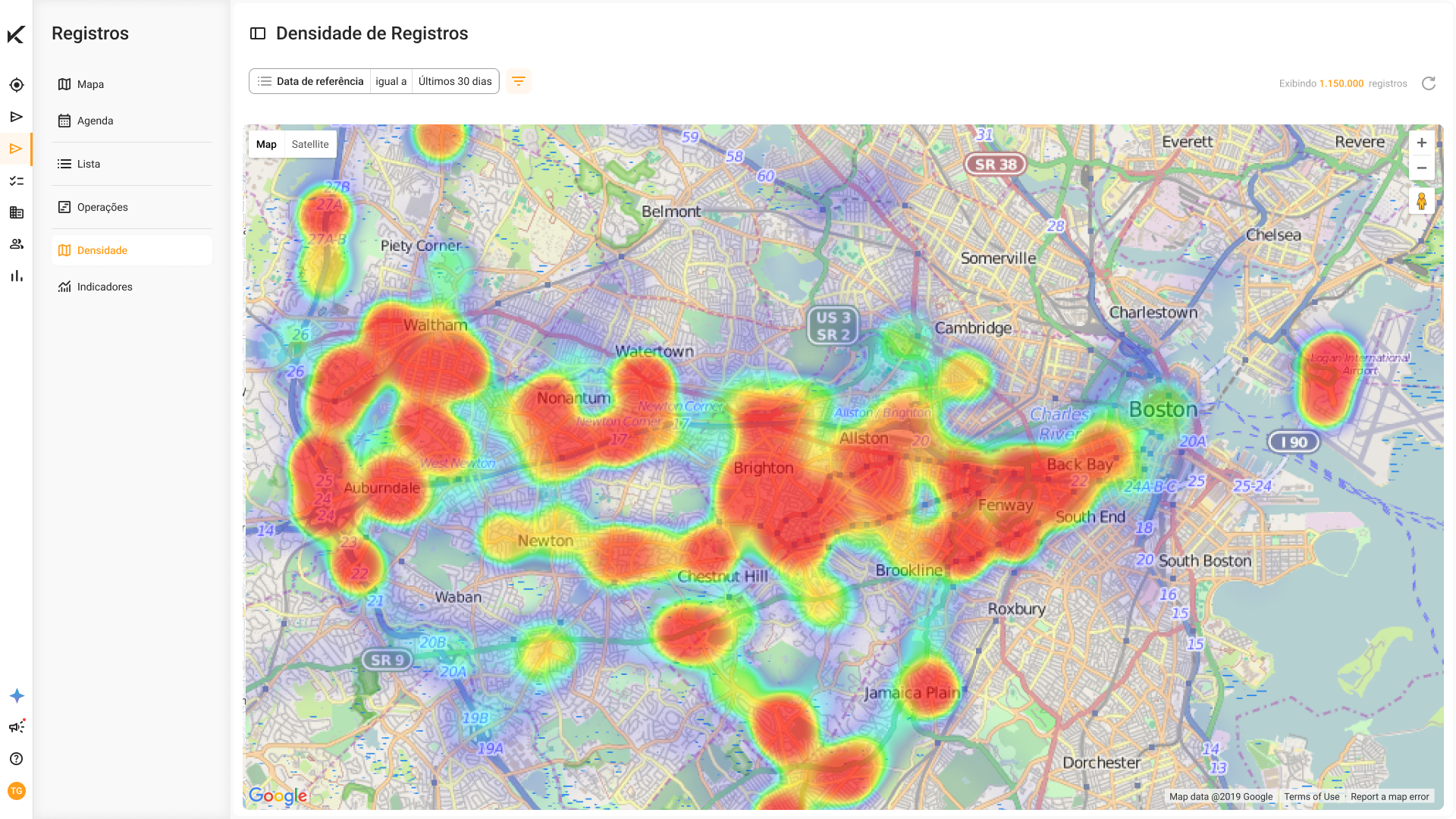Image resolution: width=1456 pixels, height=819 pixels.
Task: Click the Boston label on the map
Action: point(1163,409)
